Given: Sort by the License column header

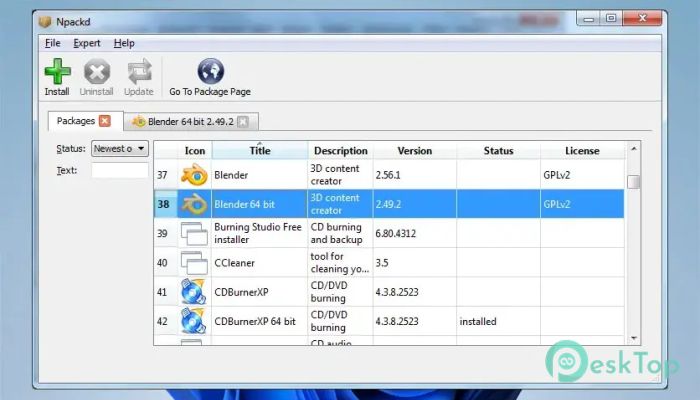Looking at the screenshot, I should [582, 150].
